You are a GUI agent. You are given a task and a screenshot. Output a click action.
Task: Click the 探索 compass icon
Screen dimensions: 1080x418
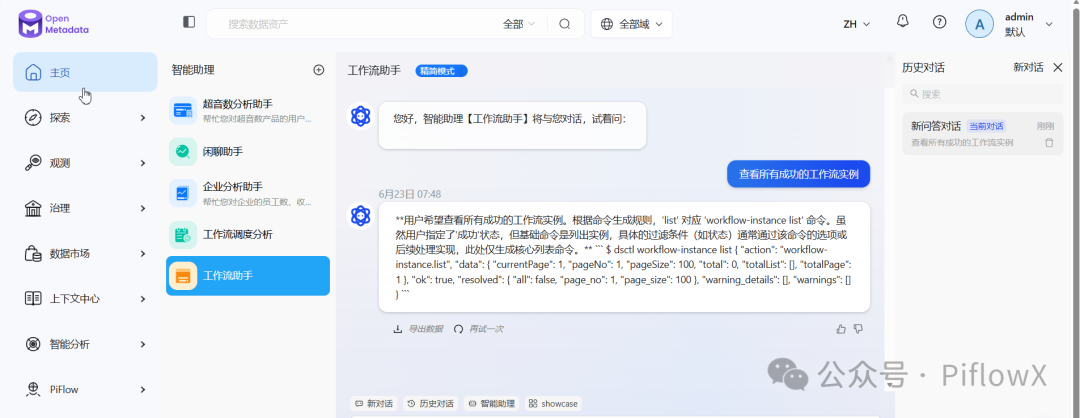[x=32, y=118]
